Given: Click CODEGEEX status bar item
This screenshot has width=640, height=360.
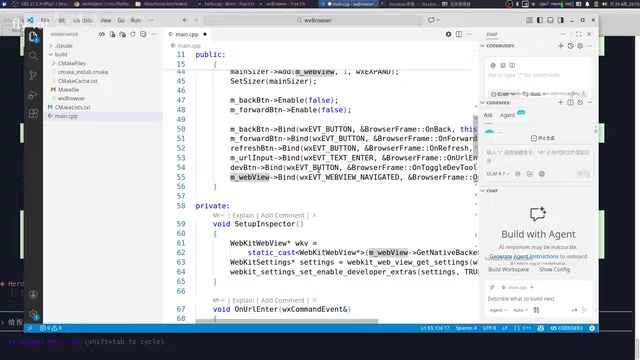Looking at the screenshot, I should tap(567, 328).
